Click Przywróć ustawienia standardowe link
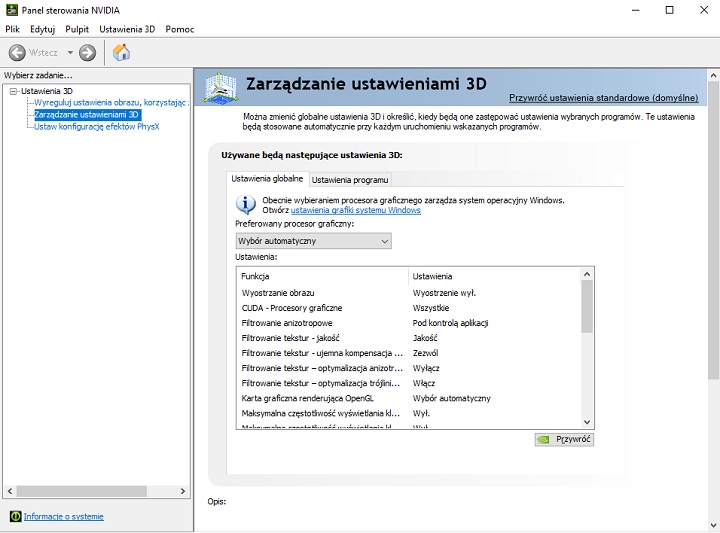The height and width of the screenshot is (533, 720). click(x=603, y=98)
